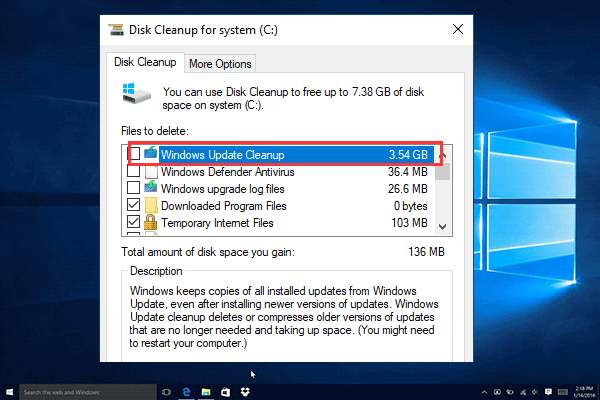
Task: Click the files list scrollbar thumb
Action: click(x=443, y=171)
